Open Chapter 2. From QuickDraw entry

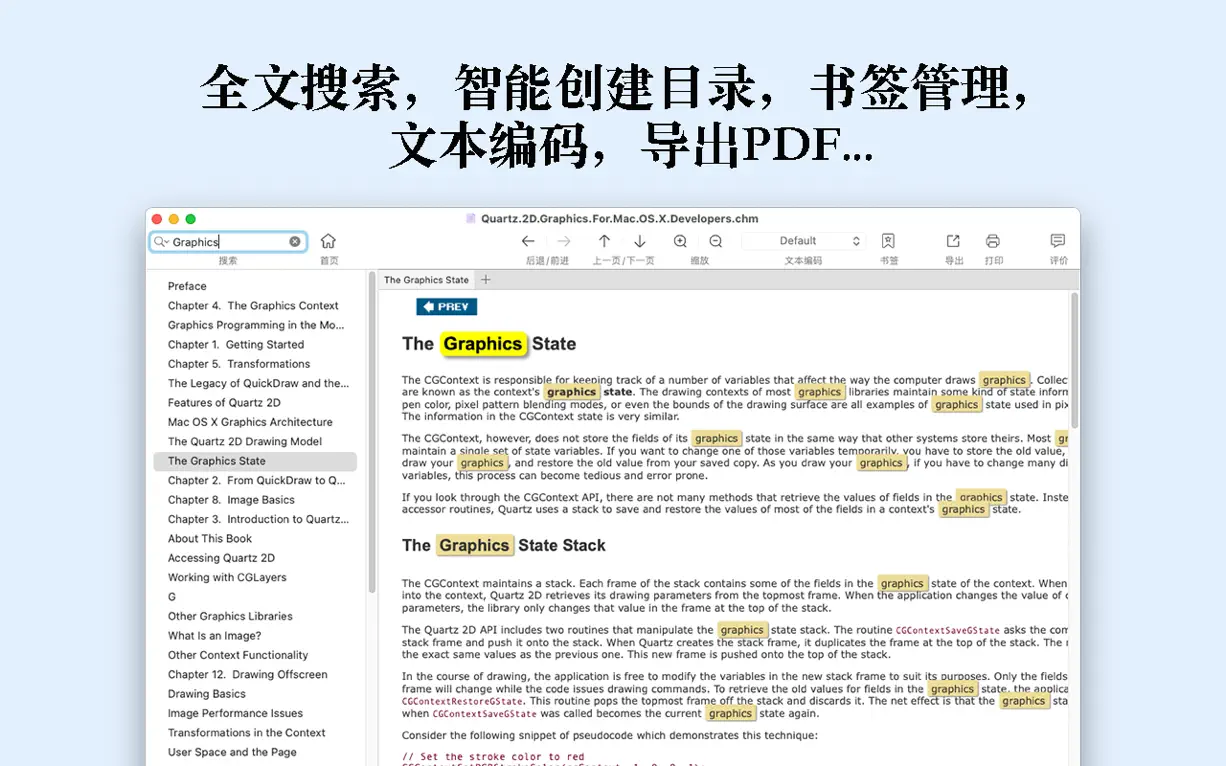[256, 480]
